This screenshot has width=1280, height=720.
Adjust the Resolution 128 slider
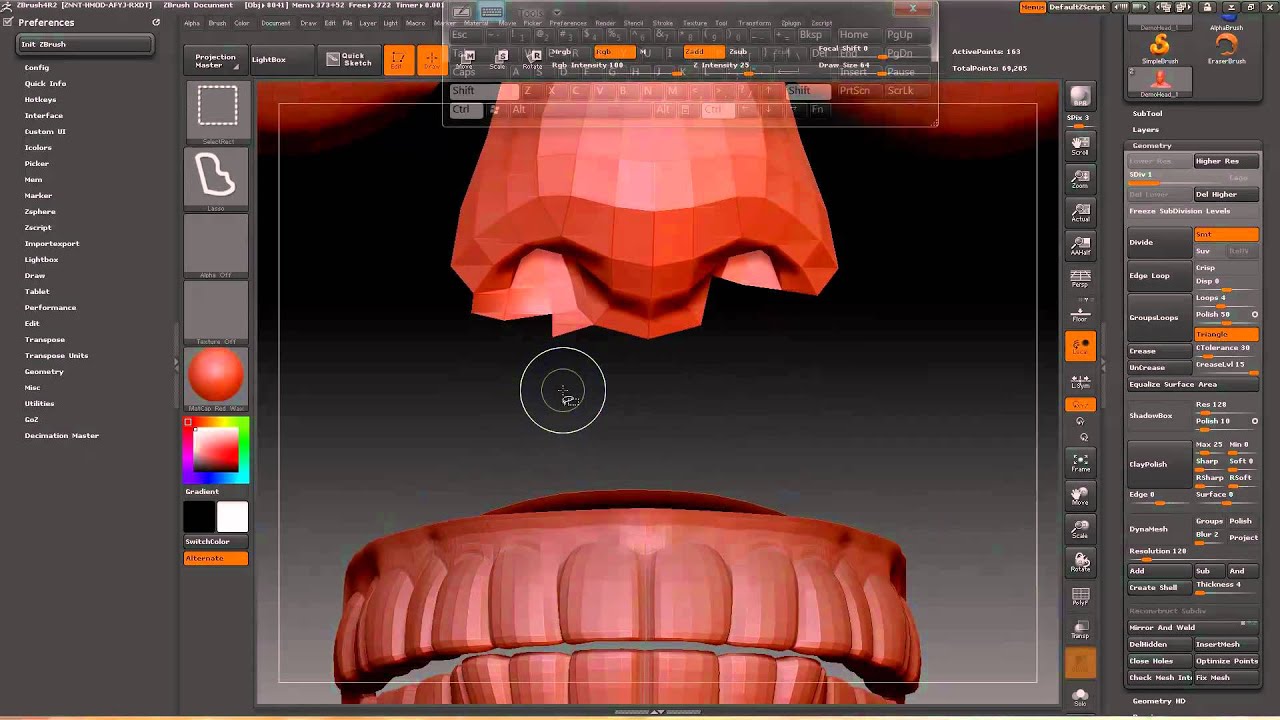tap(1193, 551)
